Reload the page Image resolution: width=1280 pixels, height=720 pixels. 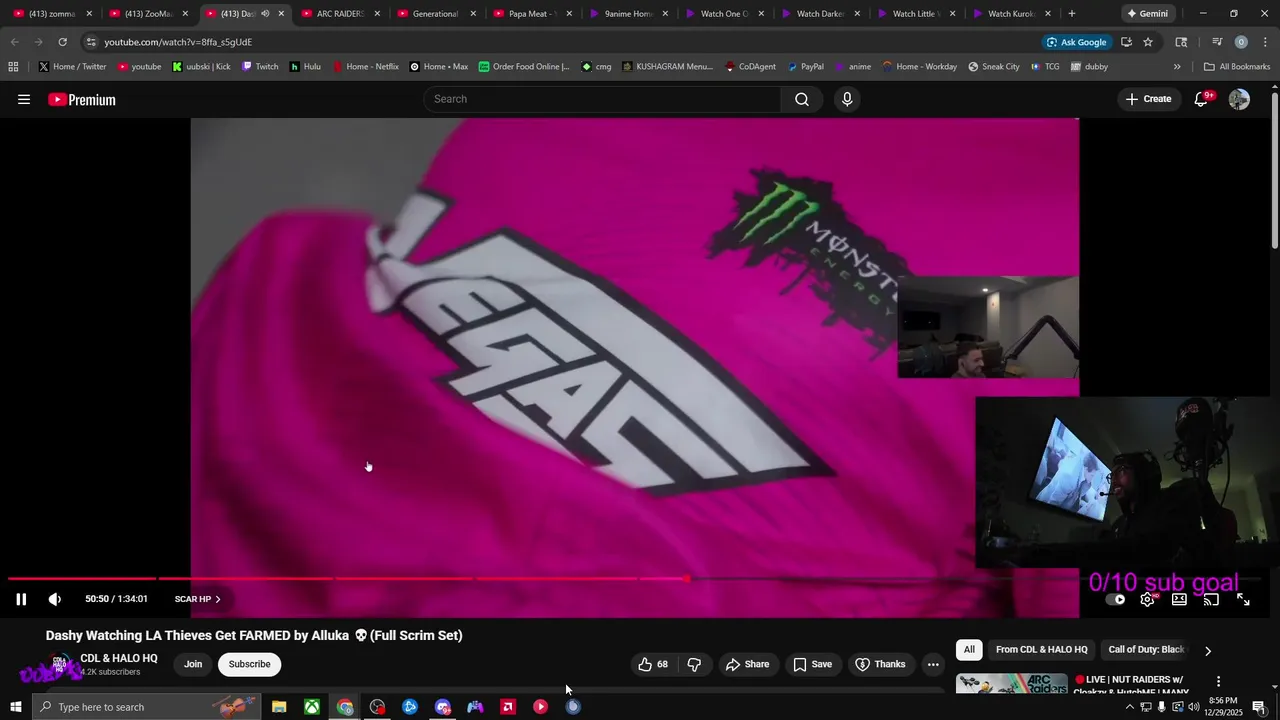pos(62,42)
